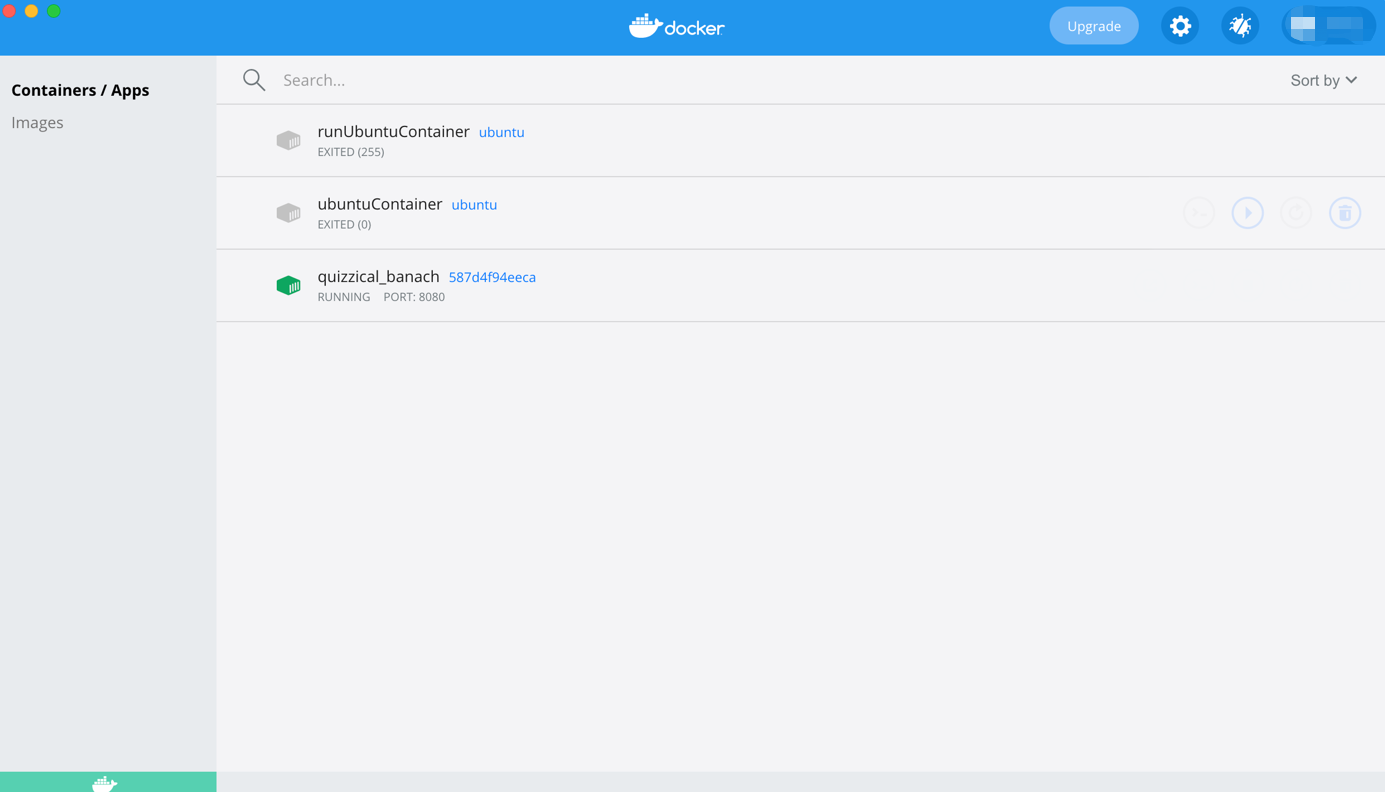Restart the ubuntuContainer container
The image size is (1385, 792).
click(1296, 212)
